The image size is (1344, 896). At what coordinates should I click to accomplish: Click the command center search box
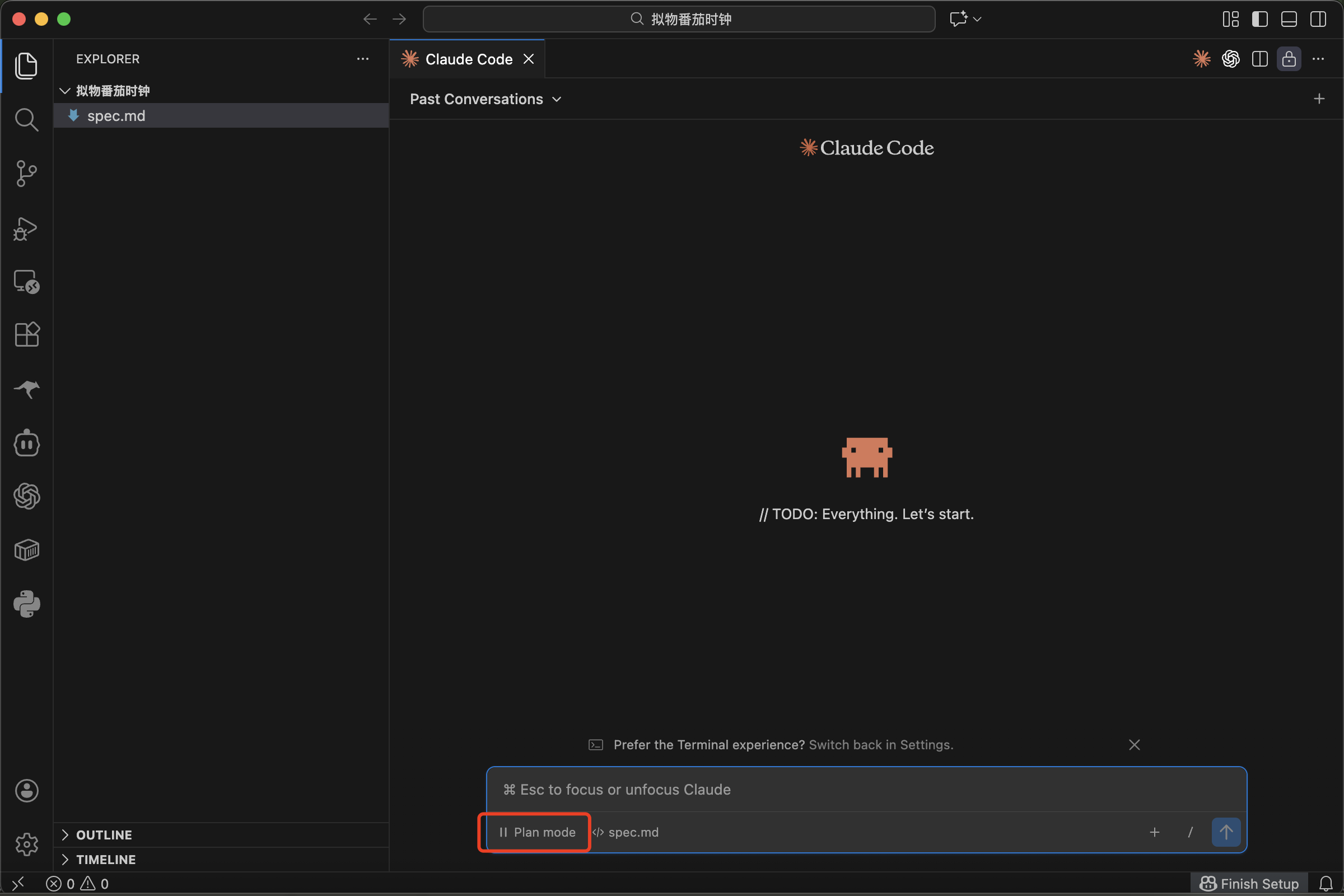tap(679, 19)
